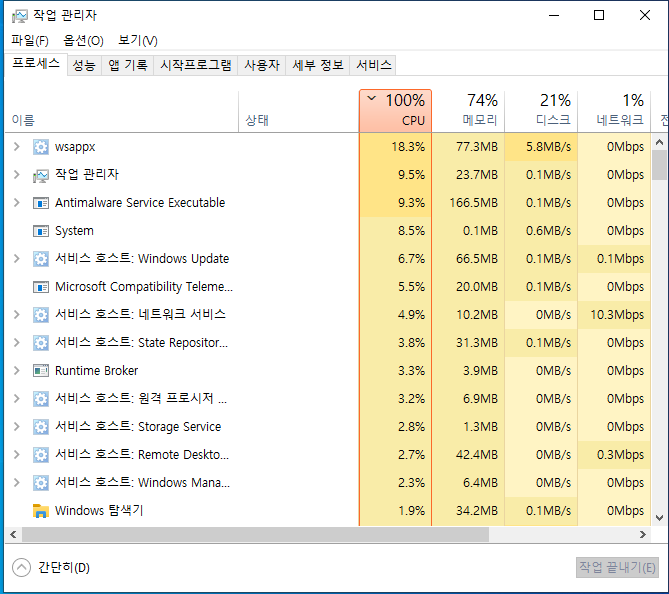Maximize the Task Manager window
This screenshot has height=594, width=669.
[599, 15]
